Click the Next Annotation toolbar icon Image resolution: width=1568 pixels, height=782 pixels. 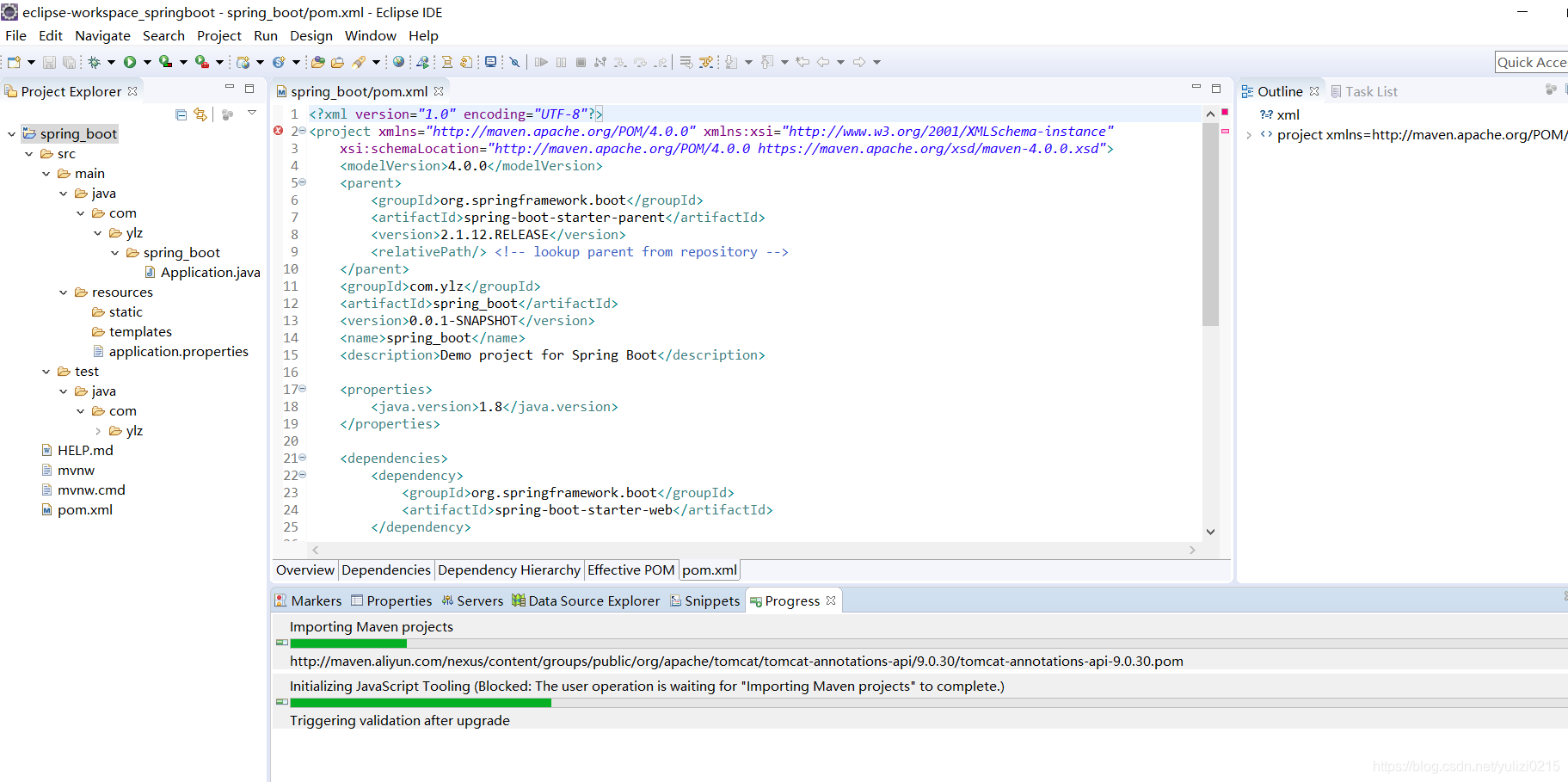731,62
